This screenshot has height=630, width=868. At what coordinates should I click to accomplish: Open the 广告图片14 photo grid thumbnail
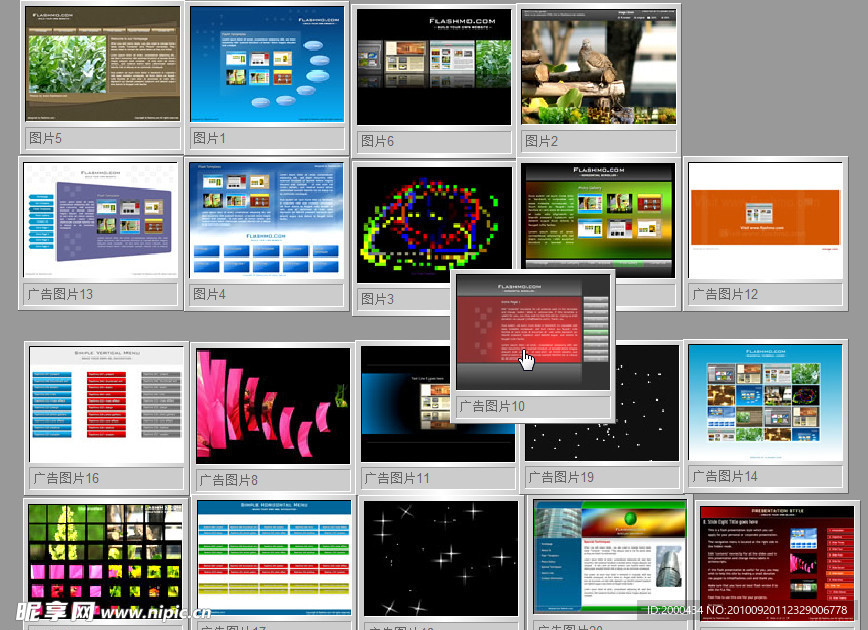pos(766,403)
